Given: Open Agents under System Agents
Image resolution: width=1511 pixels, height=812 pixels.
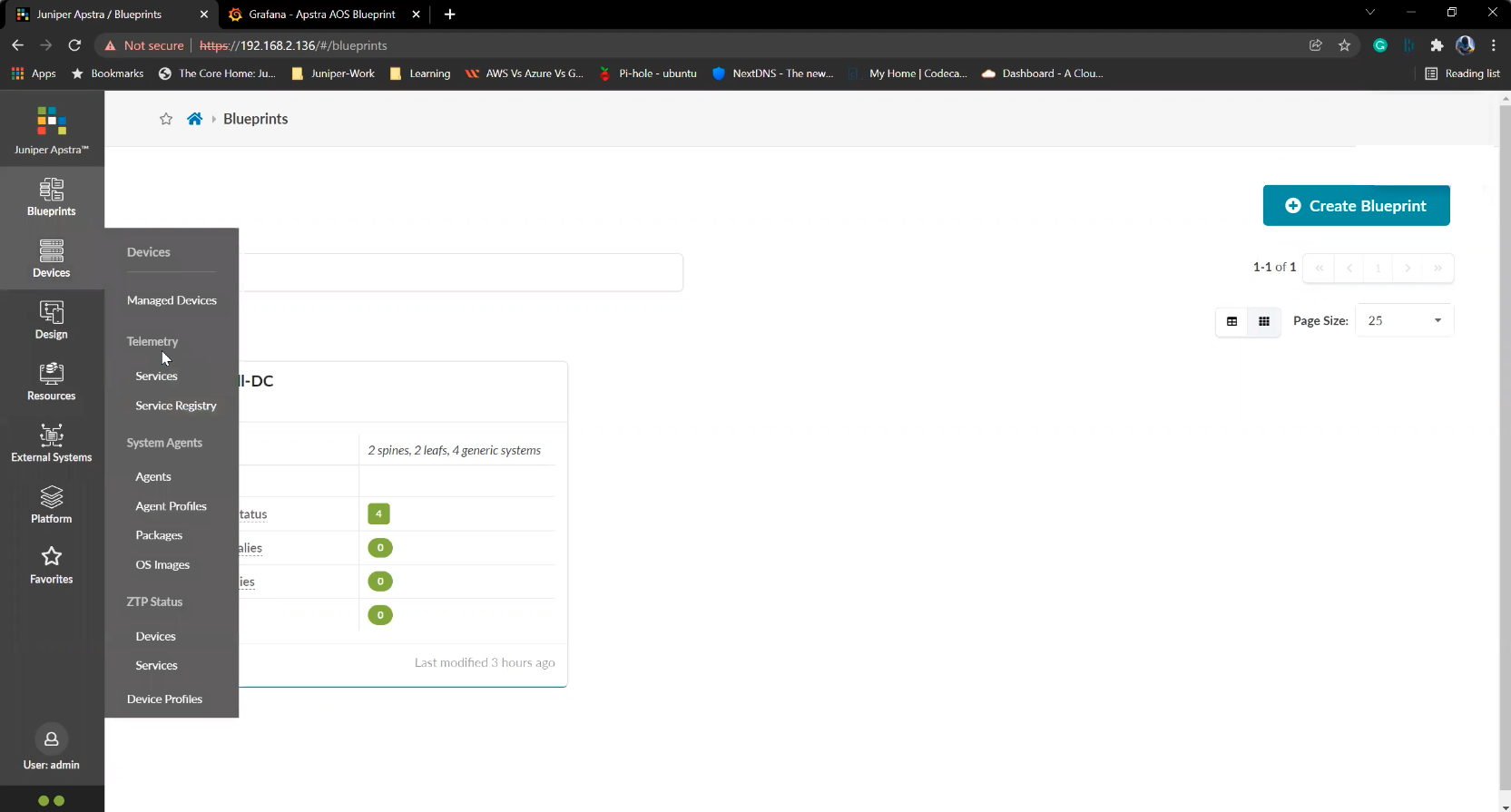Looking at the screenshot, I should (x=153, y=476).
